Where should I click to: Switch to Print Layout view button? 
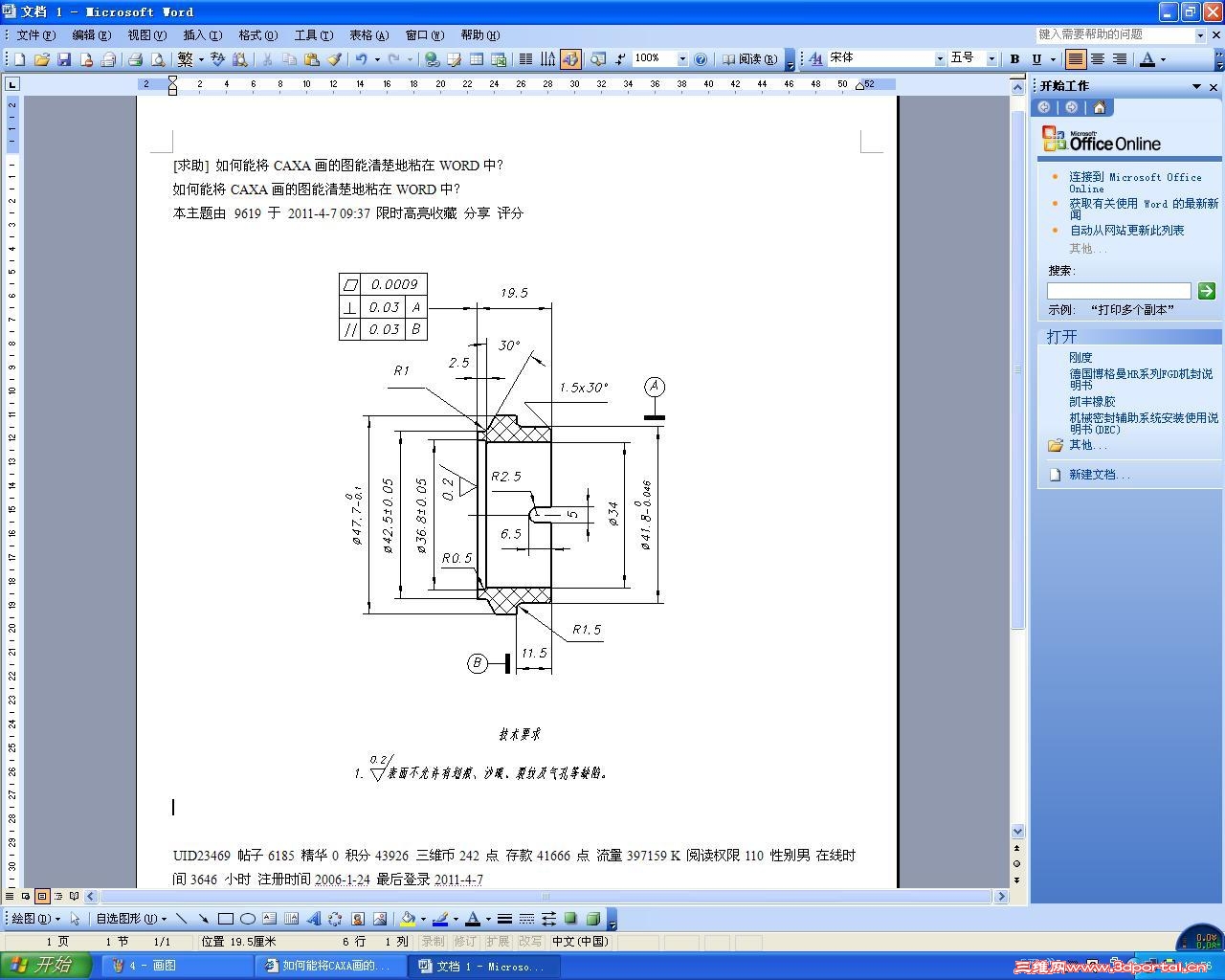point(42,897)
